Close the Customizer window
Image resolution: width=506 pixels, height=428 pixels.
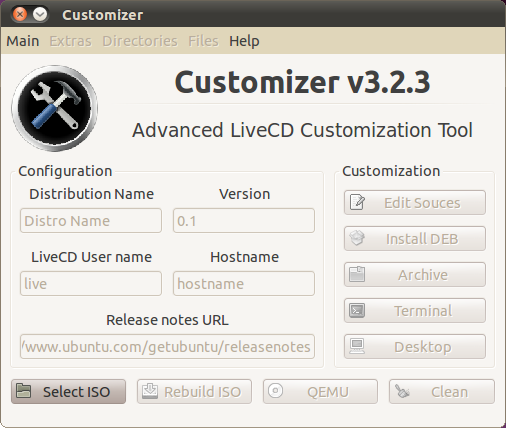coord(20,14)
